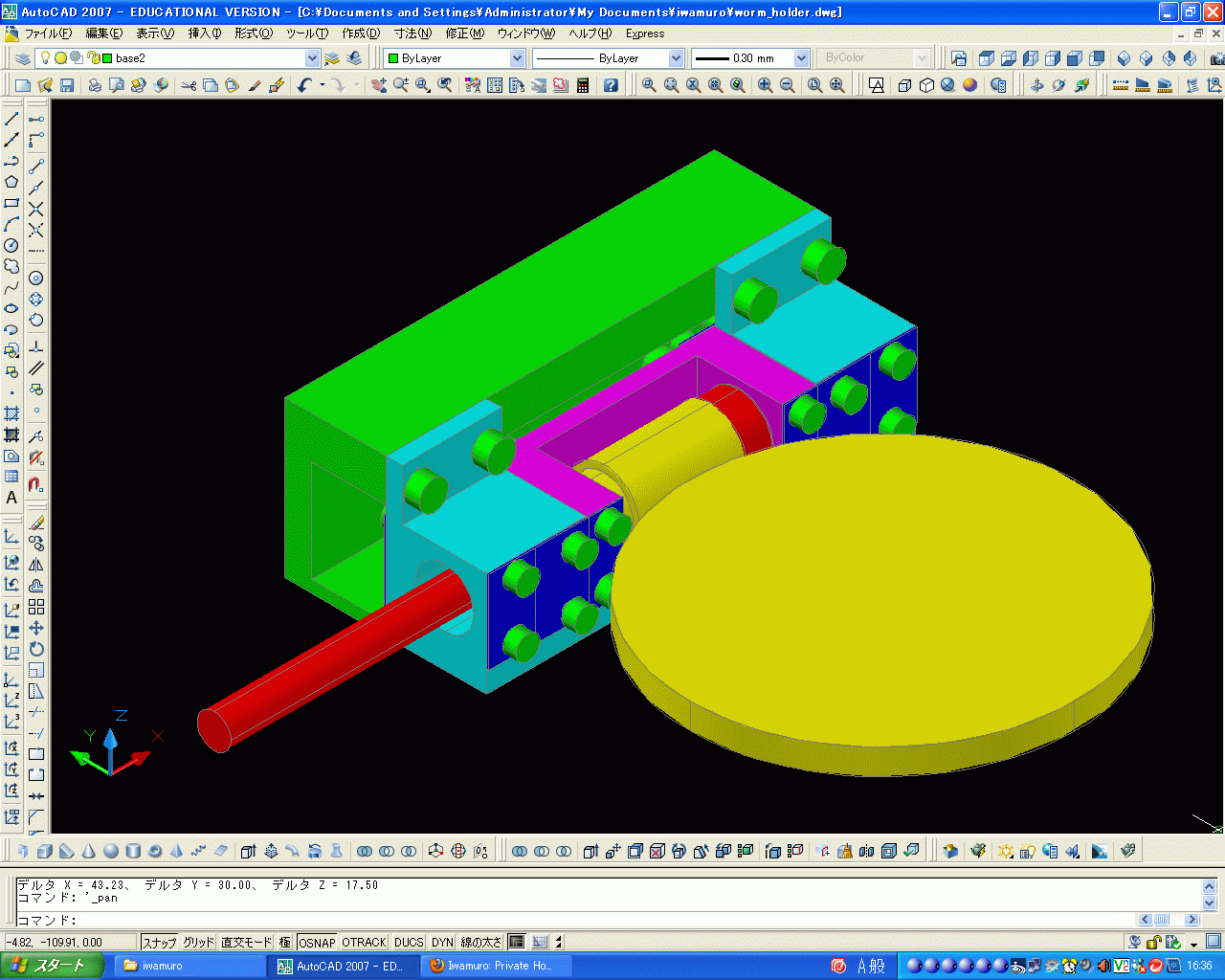Open the 修正(M) modify menu

(464, 33)
